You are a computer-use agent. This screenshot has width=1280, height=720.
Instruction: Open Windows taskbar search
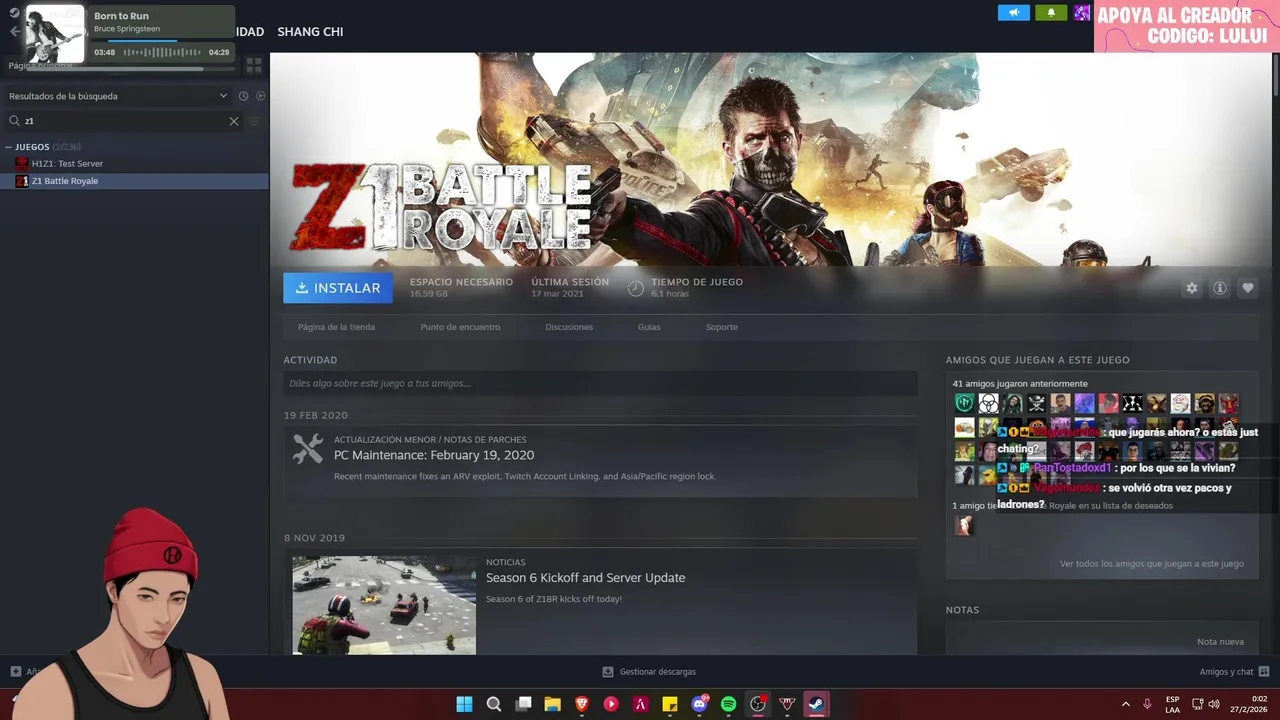(x=494, y=704)
